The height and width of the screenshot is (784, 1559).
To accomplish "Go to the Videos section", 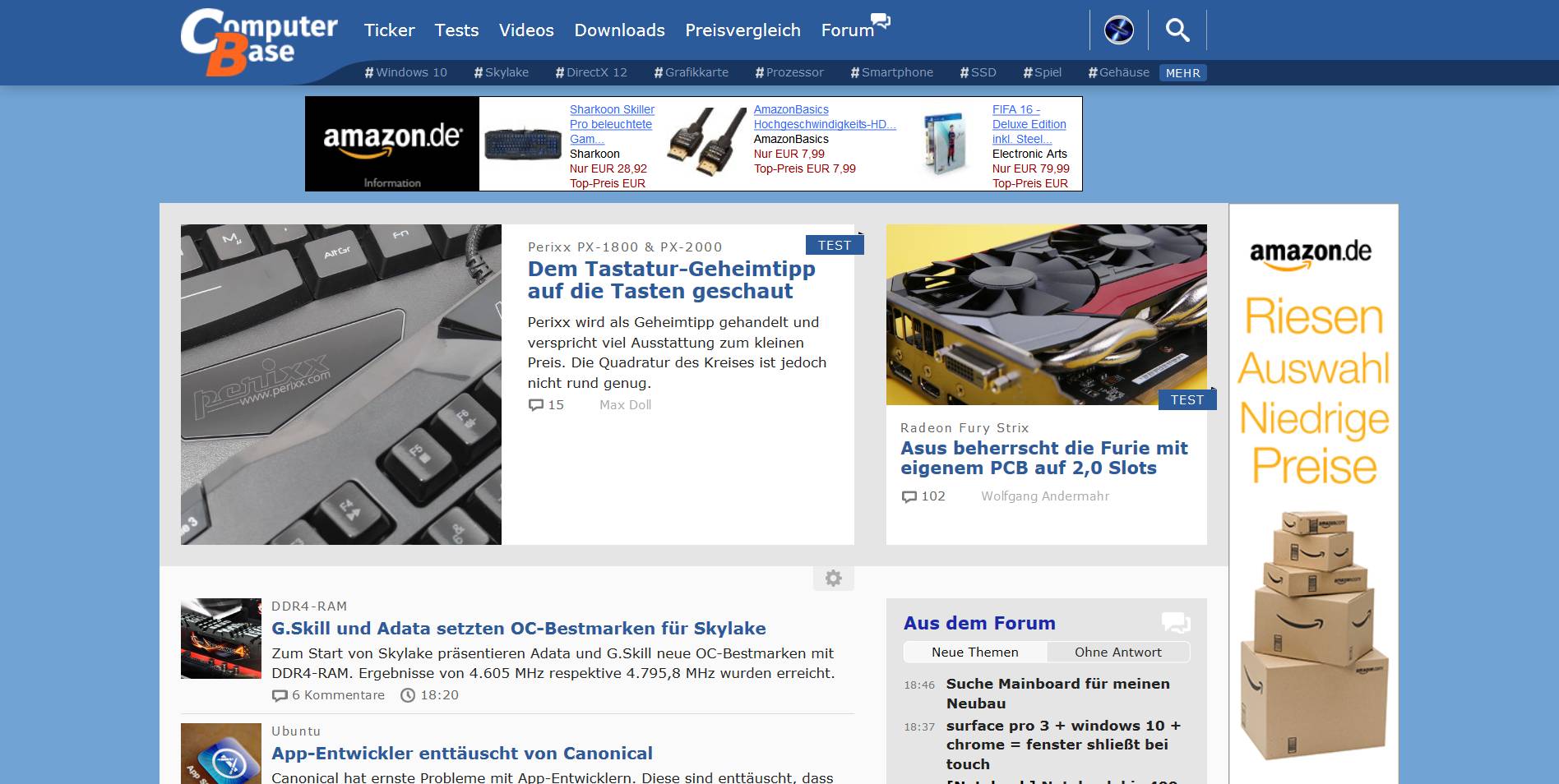I will (x=526, y=30).
